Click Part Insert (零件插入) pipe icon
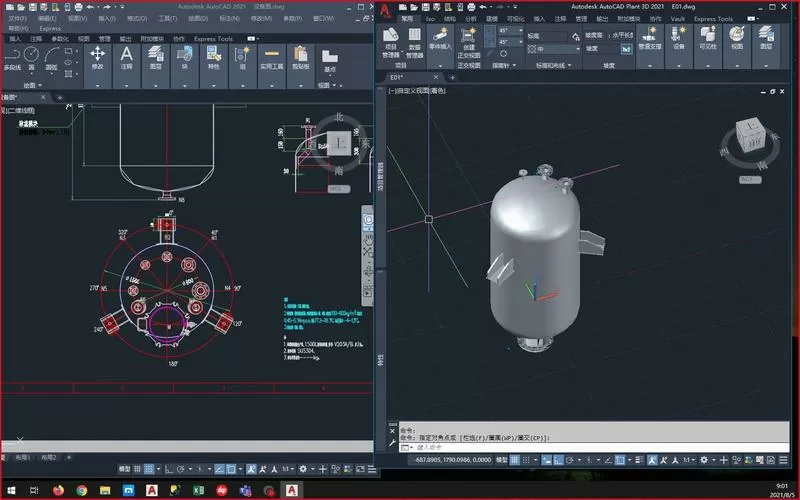Viewport: 800px width, 500px height. coord(440,40)
